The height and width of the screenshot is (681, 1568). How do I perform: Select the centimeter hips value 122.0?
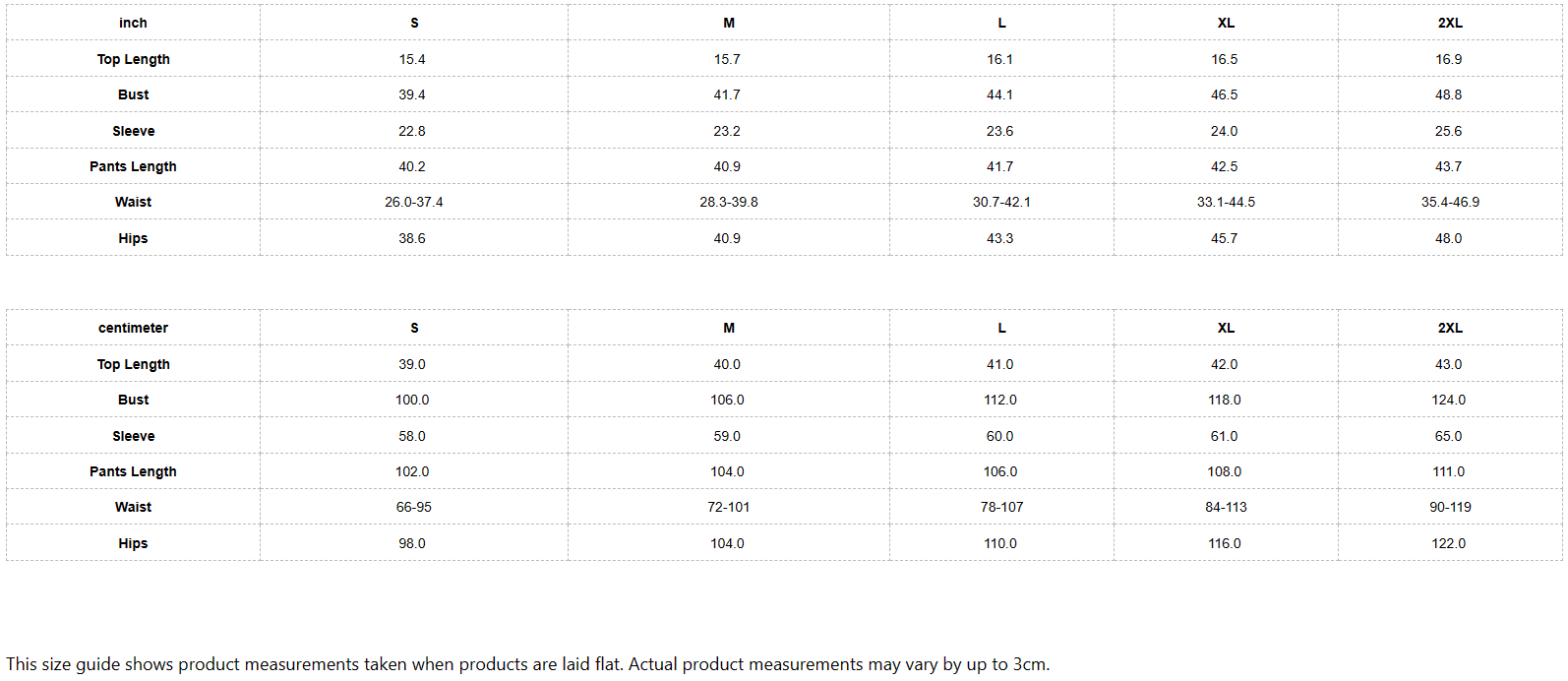[1448, 543]
